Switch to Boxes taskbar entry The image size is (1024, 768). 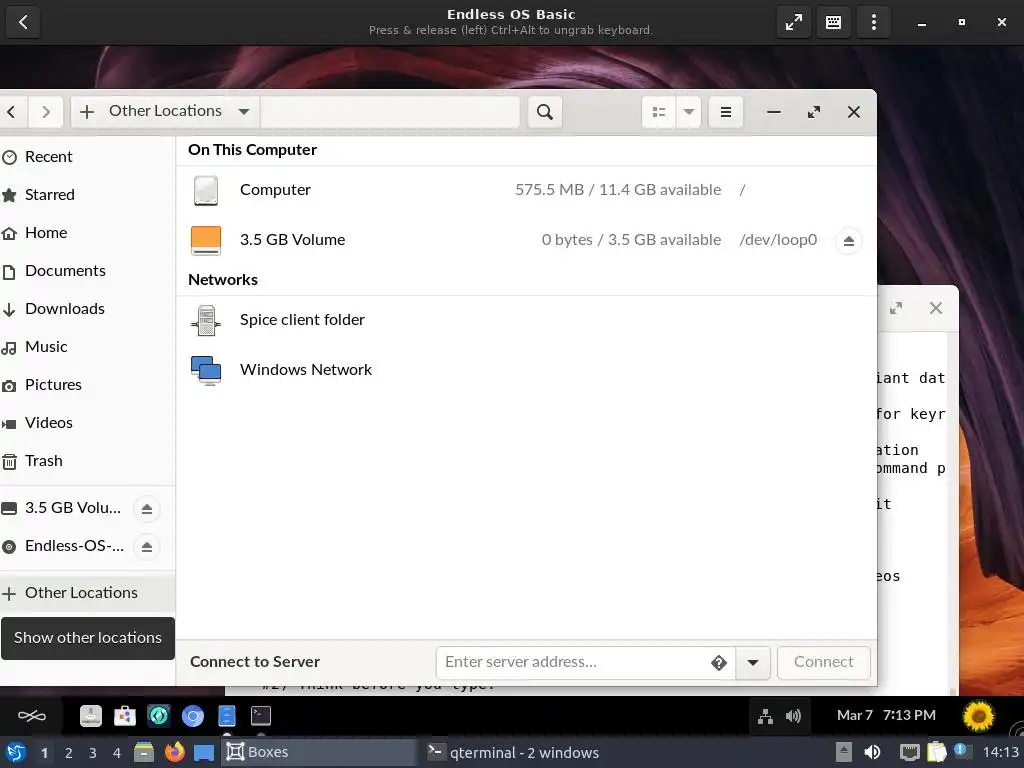[x=319, y=752]
